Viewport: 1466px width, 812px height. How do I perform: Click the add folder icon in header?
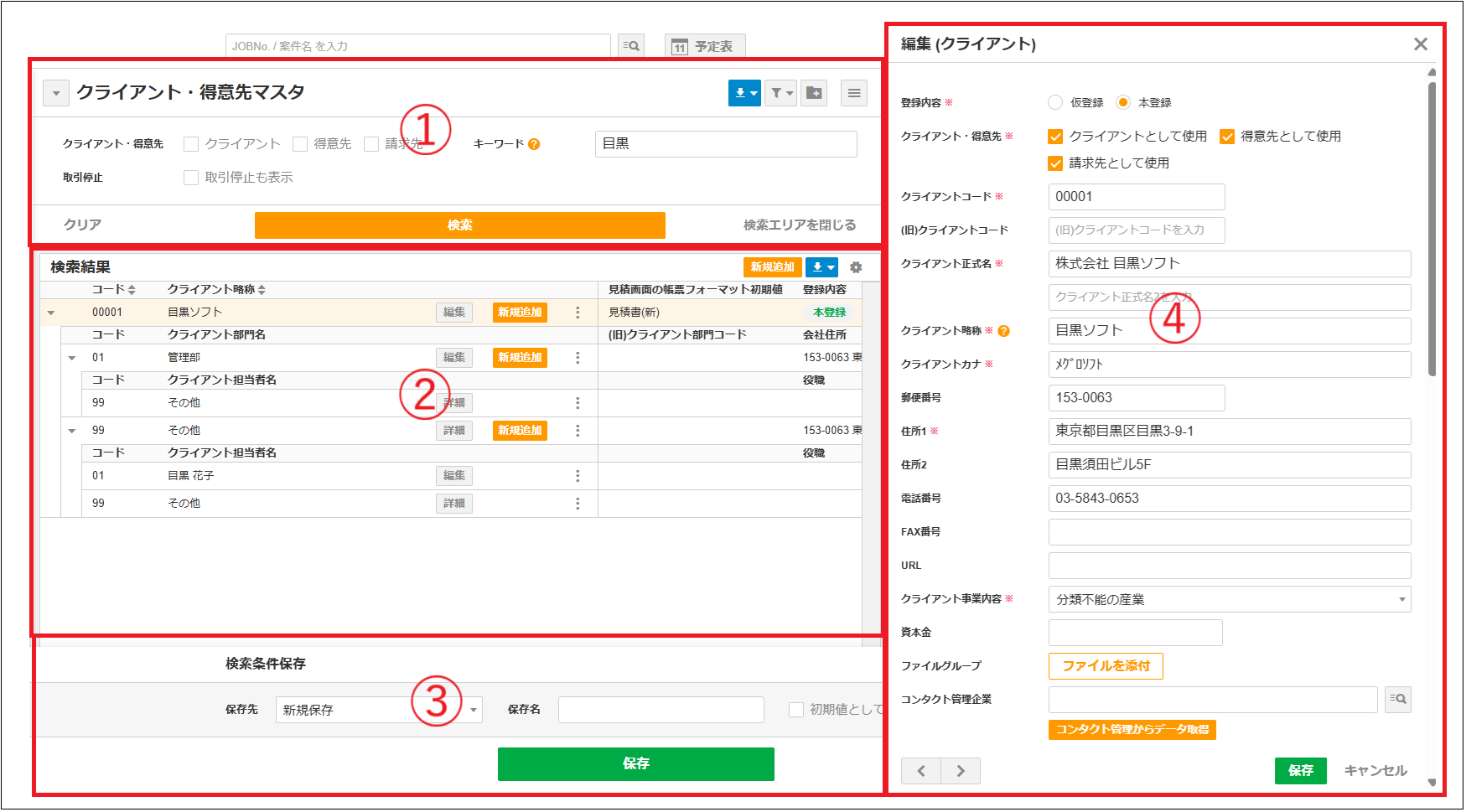[814, 93]
